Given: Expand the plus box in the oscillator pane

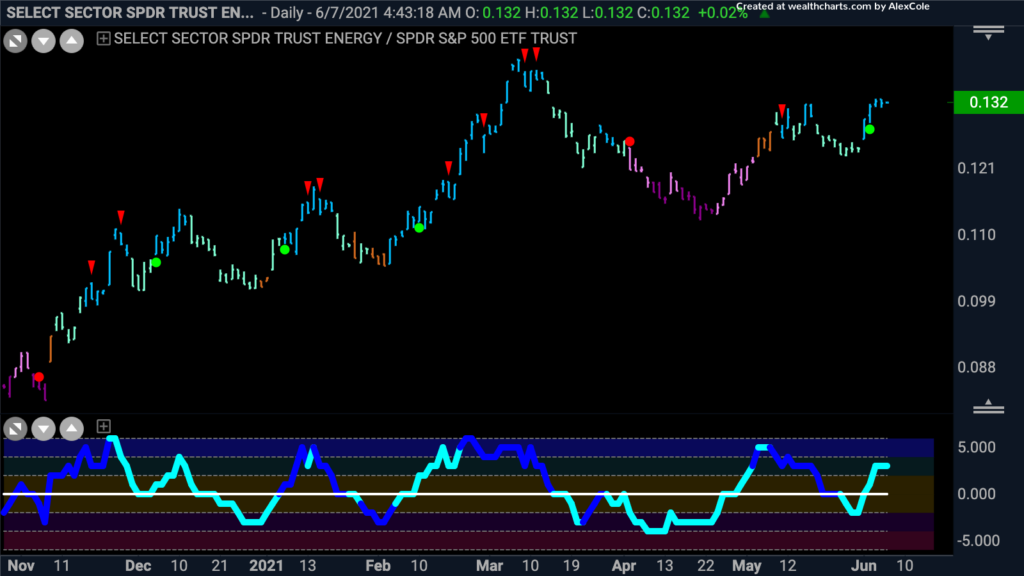Looking at the screenshot, I should [103, 426].
